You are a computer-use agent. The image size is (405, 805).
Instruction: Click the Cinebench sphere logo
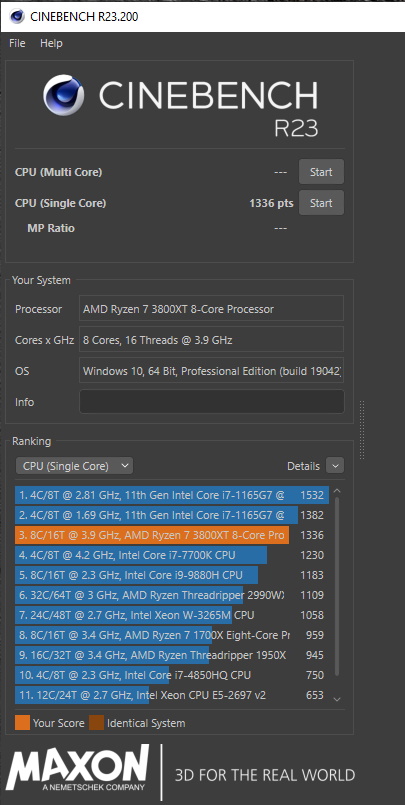tap(64, 95)
